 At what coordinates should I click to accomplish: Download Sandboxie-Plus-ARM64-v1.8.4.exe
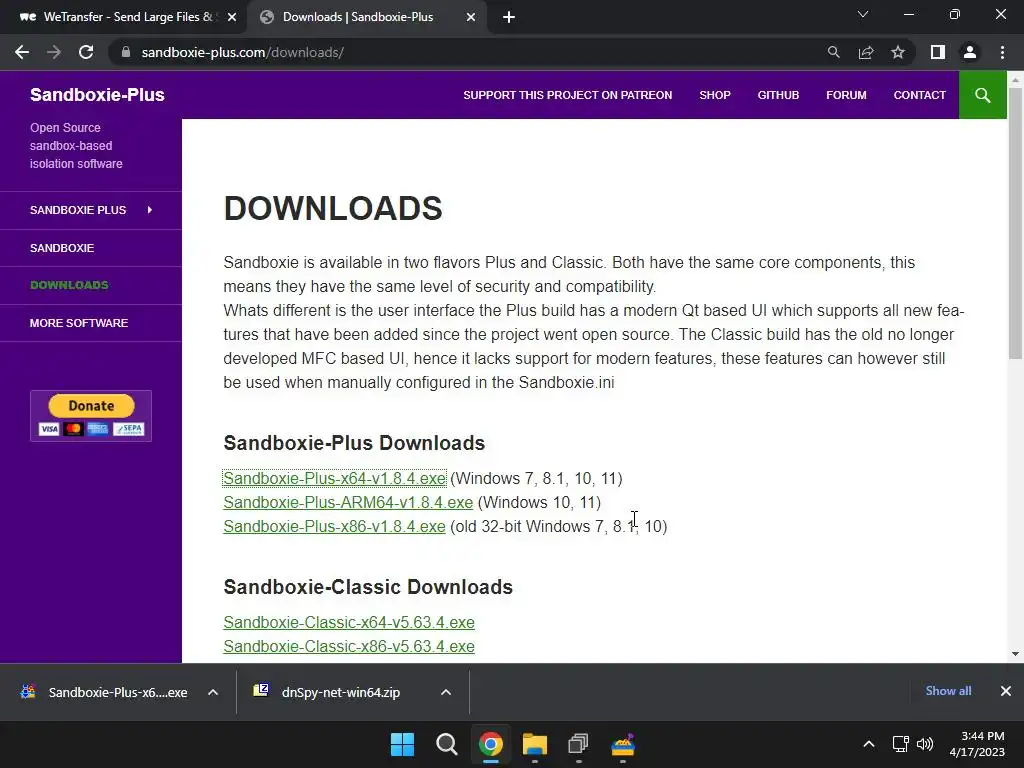pyautogui.click(x=348, y=503)
